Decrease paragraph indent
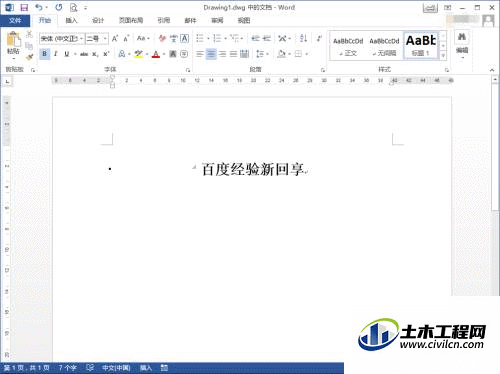 (256, 39)
